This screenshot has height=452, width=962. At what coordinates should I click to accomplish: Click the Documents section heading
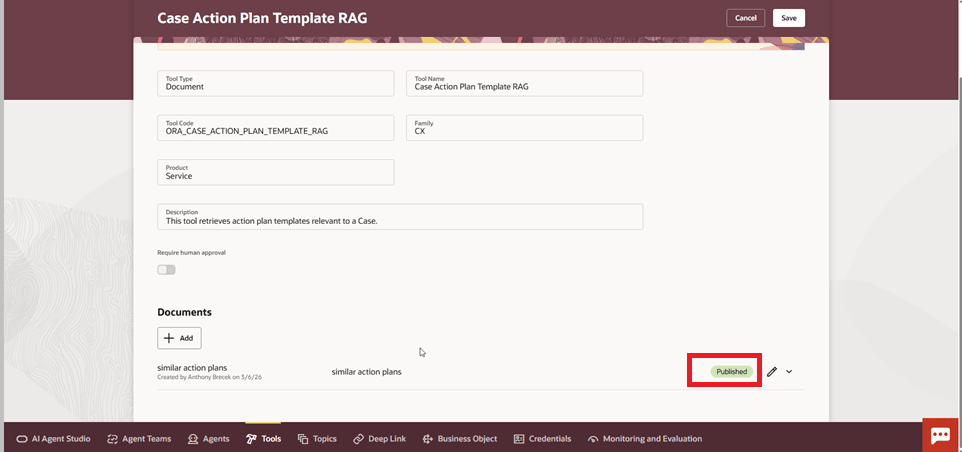point(184,312)
